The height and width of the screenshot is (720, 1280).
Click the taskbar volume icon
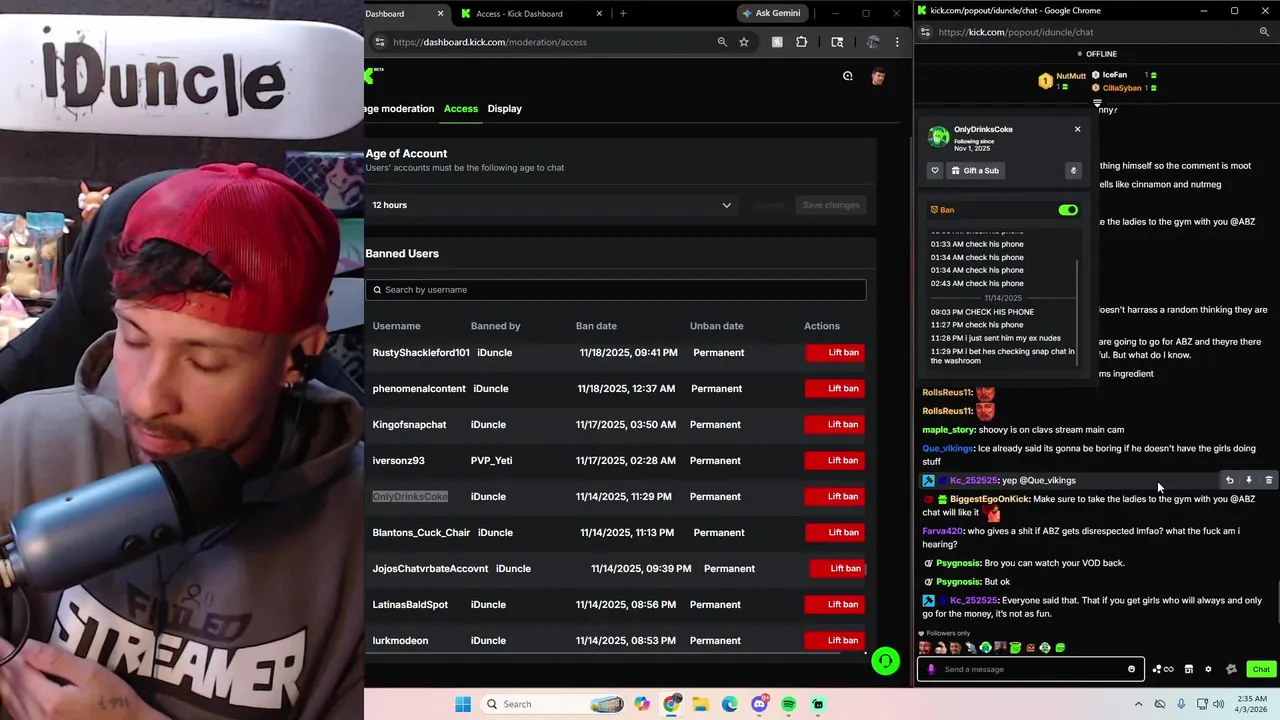pos(1218,704)
